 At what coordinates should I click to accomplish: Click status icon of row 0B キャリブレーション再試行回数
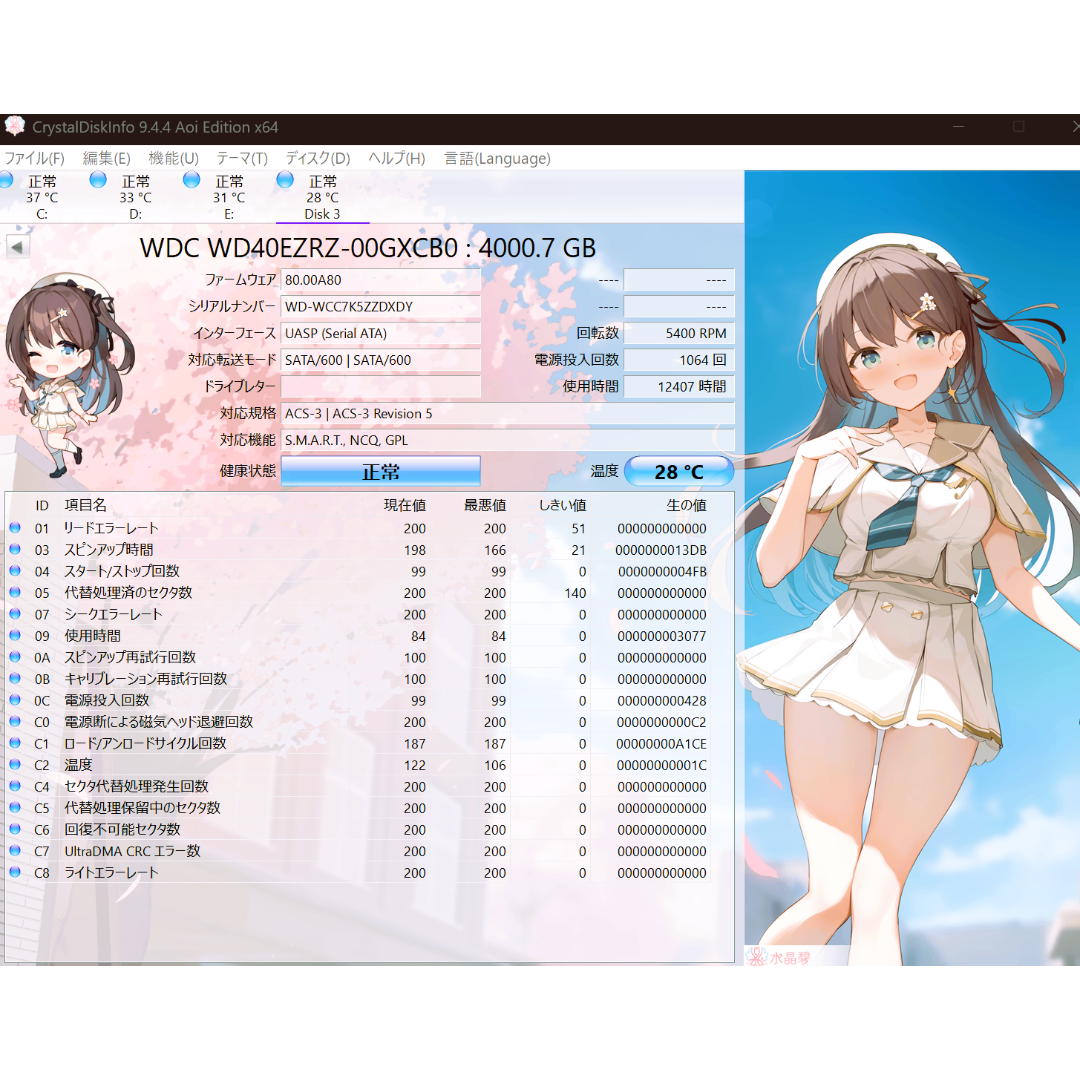click(15, 678)
